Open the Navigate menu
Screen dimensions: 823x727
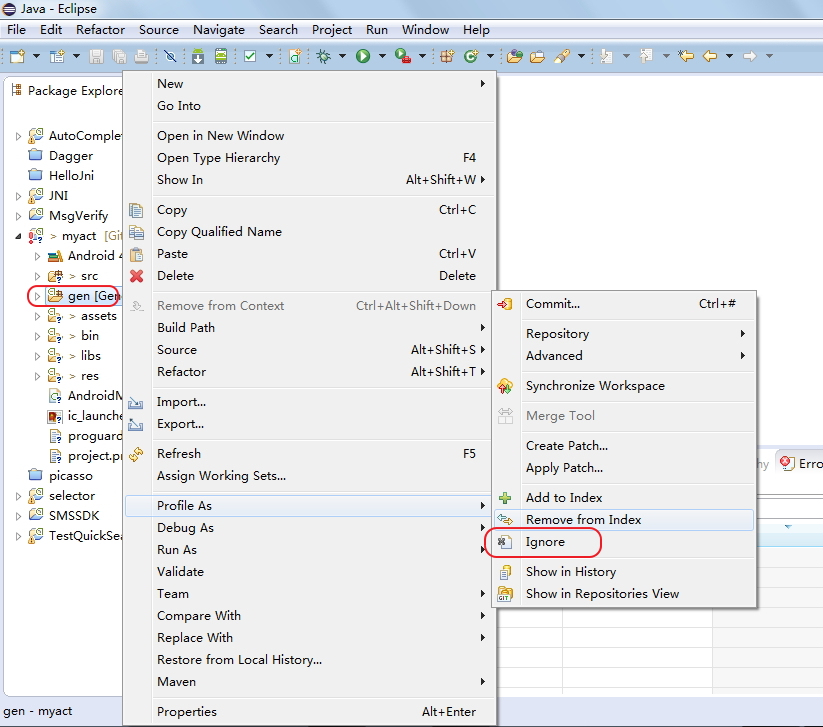coord(219,30)
